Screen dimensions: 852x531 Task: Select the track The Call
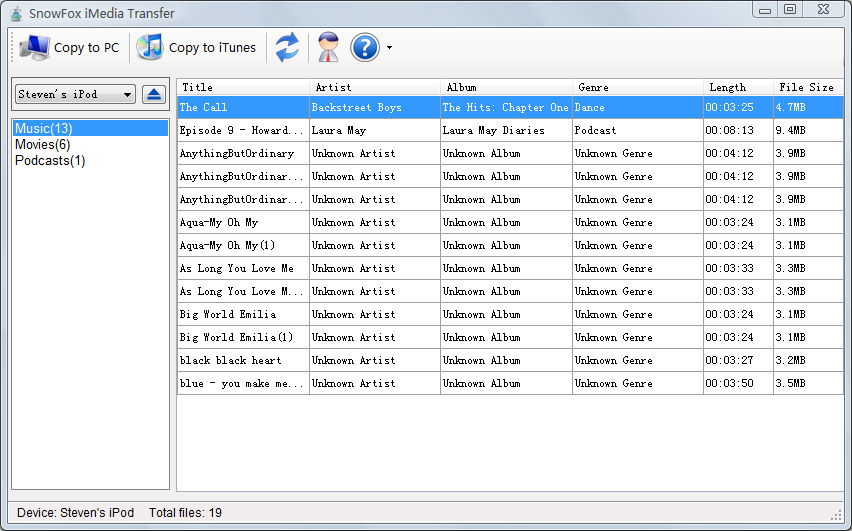pyautogui.click(x=243, y=107)
